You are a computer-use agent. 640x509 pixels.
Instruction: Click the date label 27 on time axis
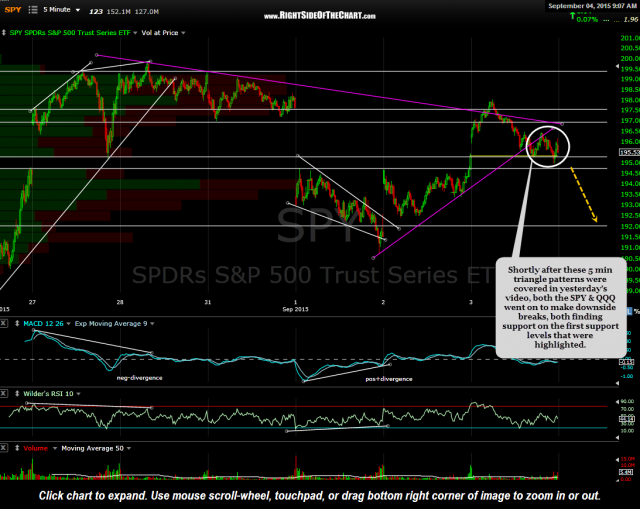pos(32,302)
